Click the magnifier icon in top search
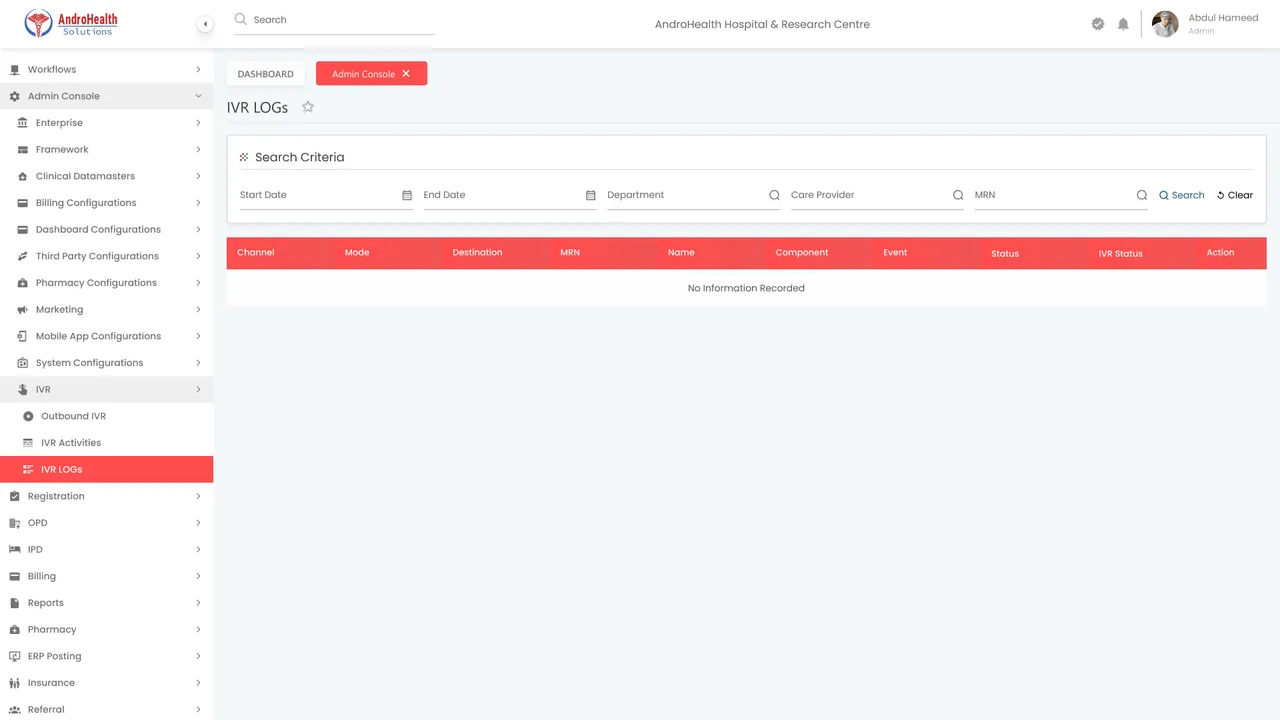The width and height of the screenshot is (1280, 720). (x=240, y=19)
